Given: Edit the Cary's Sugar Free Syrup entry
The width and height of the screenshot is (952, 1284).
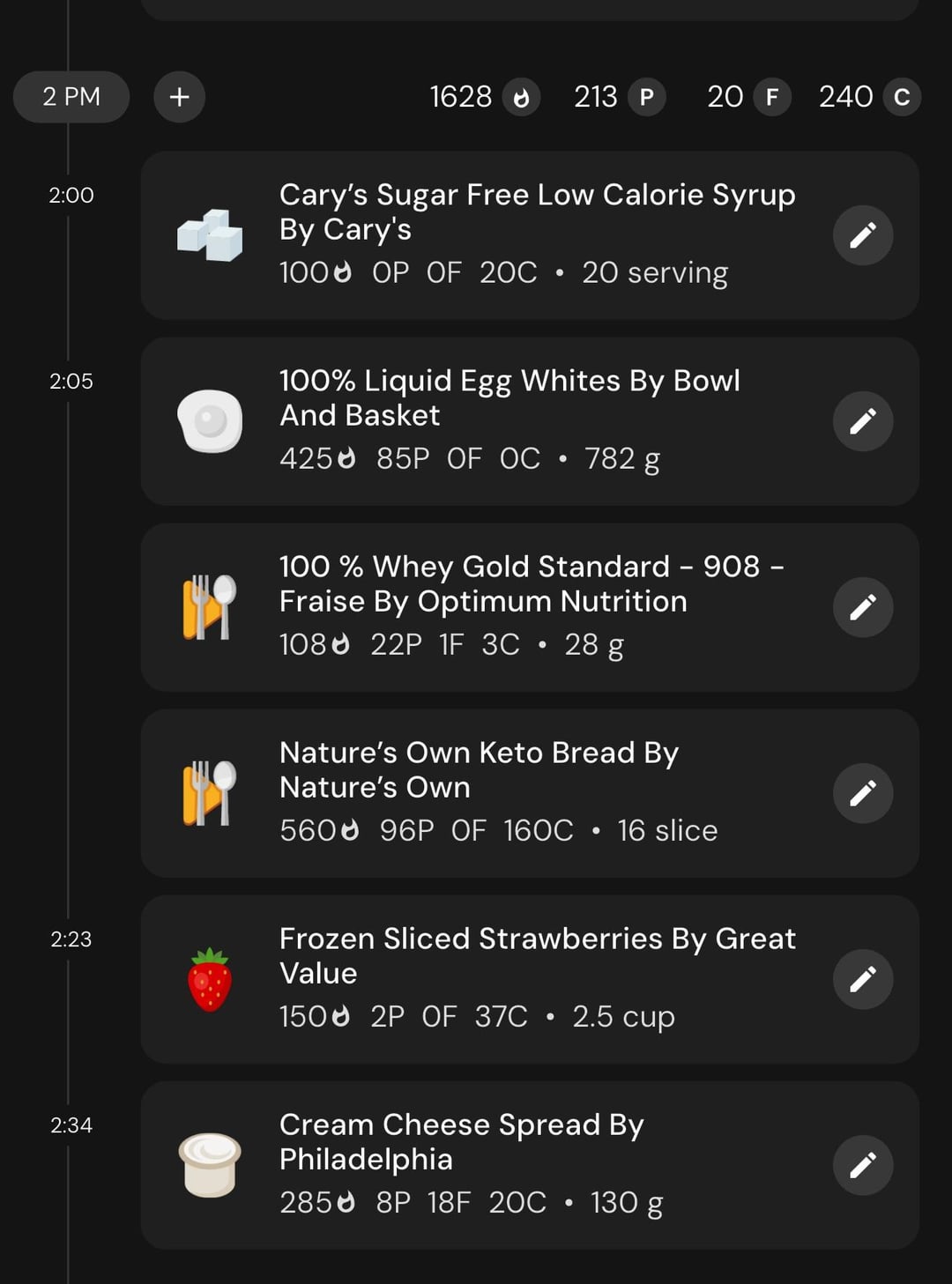Looking at the screenshot, I should [x=863, y=235].
